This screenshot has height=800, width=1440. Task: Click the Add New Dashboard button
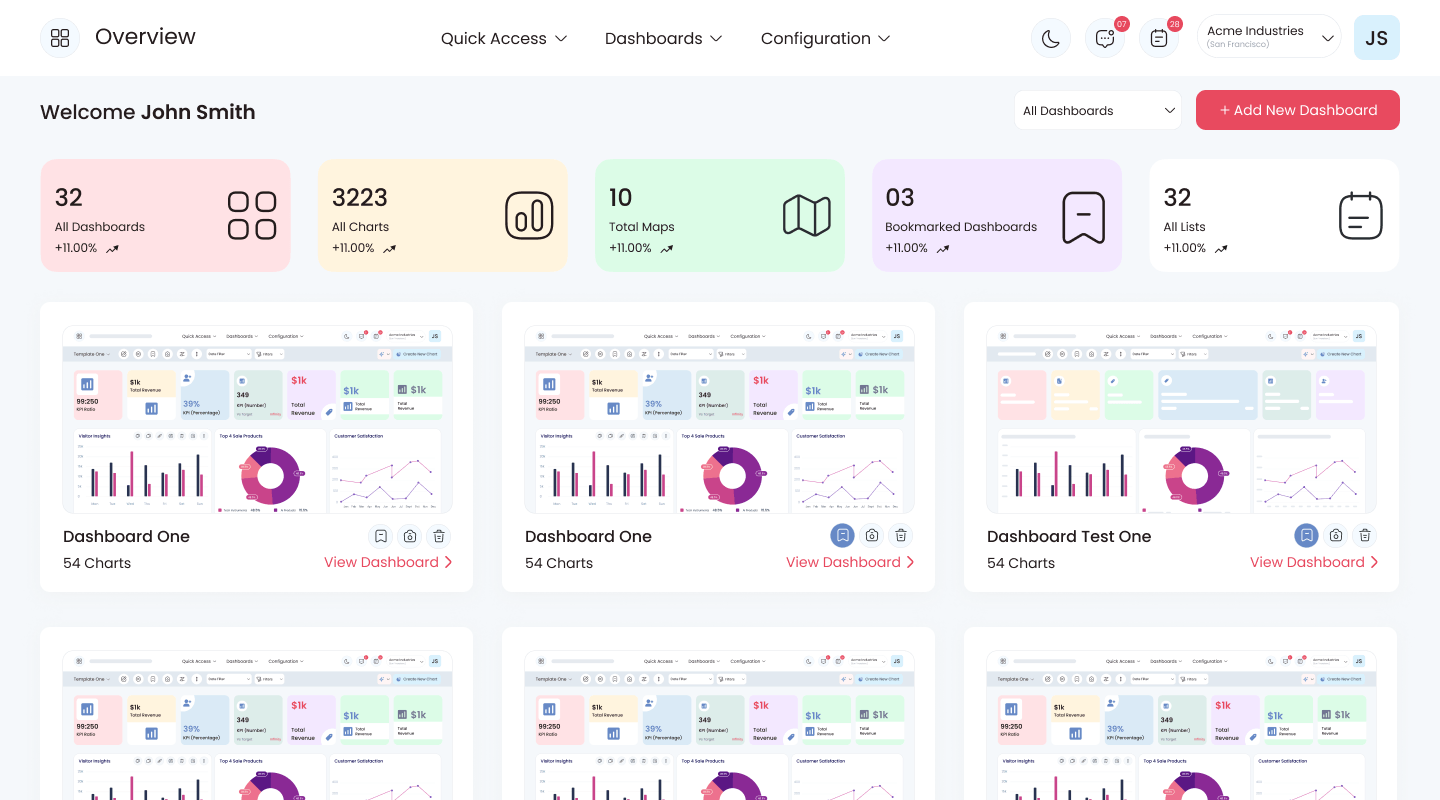pyautogui.click(x=1298, y=110)
